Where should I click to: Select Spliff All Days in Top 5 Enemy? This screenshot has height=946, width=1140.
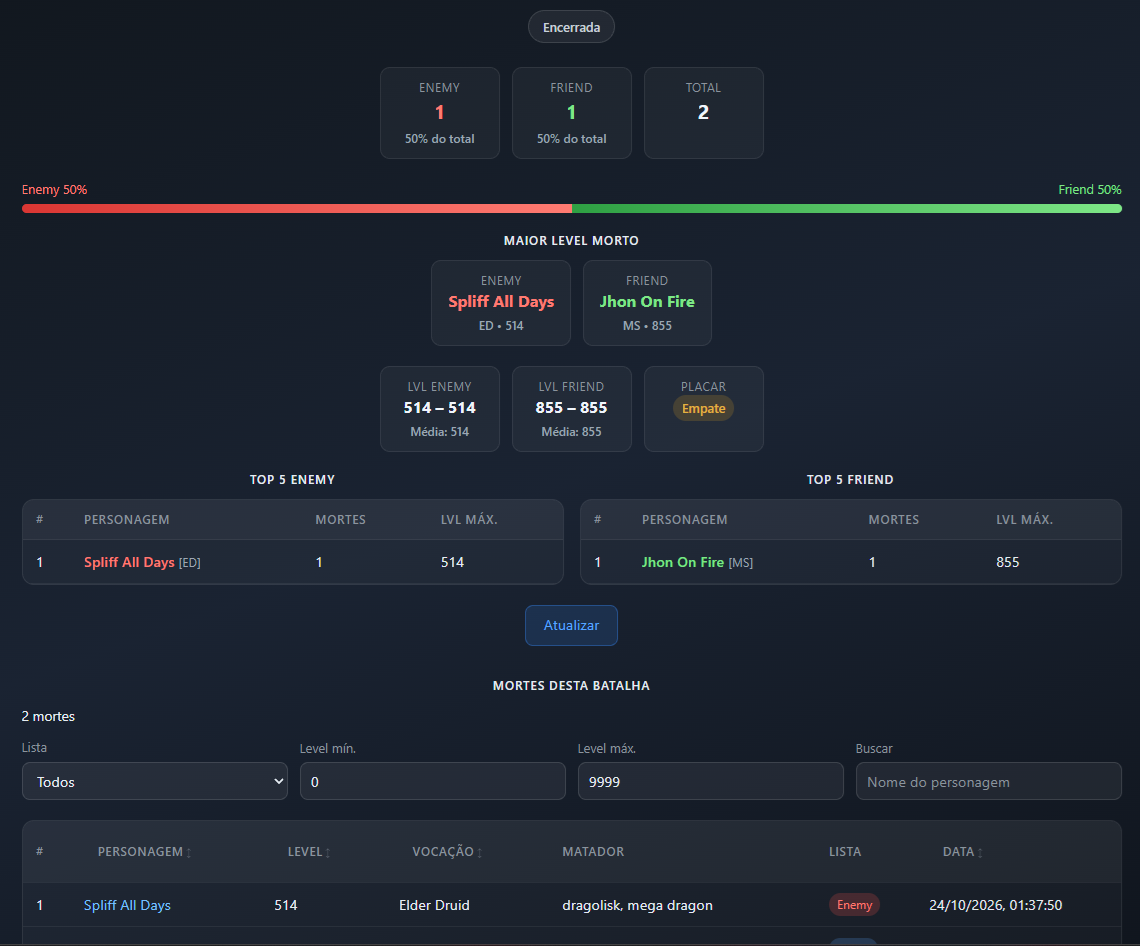tap(129, 562)
